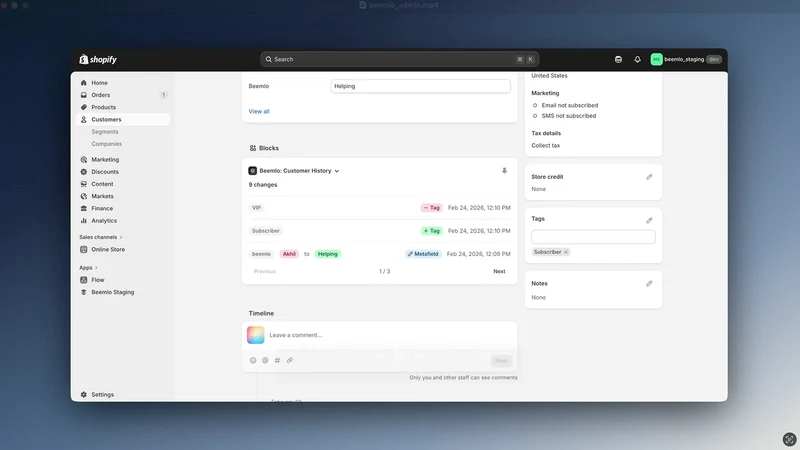Image resolution: width=800 pixels, height=450 pixels.
Task: Click the magnifier icon in search
Action: pos(268,59)
